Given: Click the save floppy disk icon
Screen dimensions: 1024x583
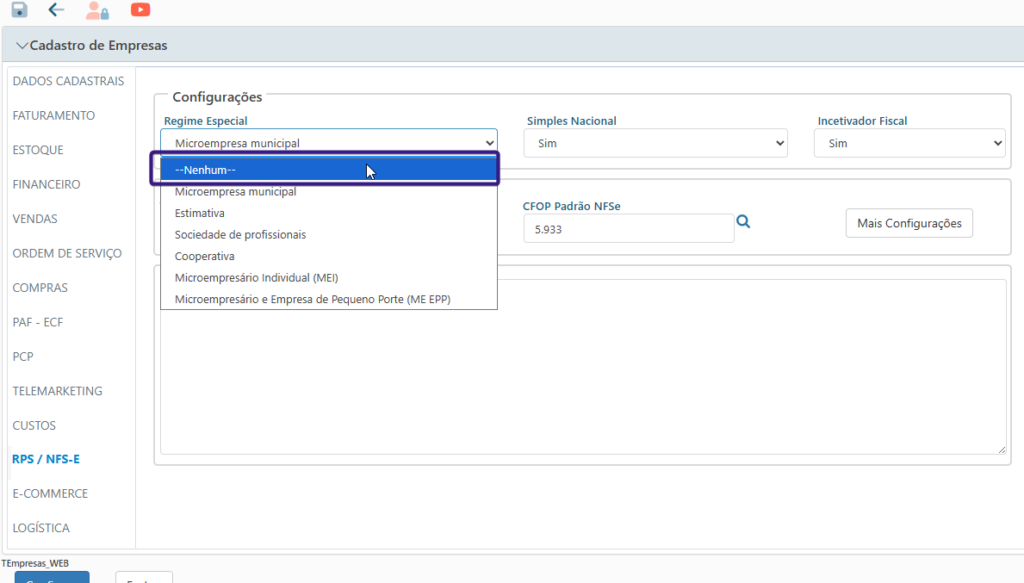Looking at the screenshot, I should click(x=19, y=10).
